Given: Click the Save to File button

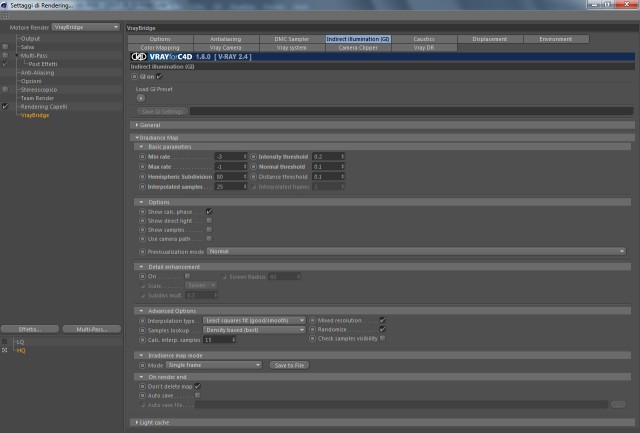Looking at the screenshot, I should [x=289, y=365].
